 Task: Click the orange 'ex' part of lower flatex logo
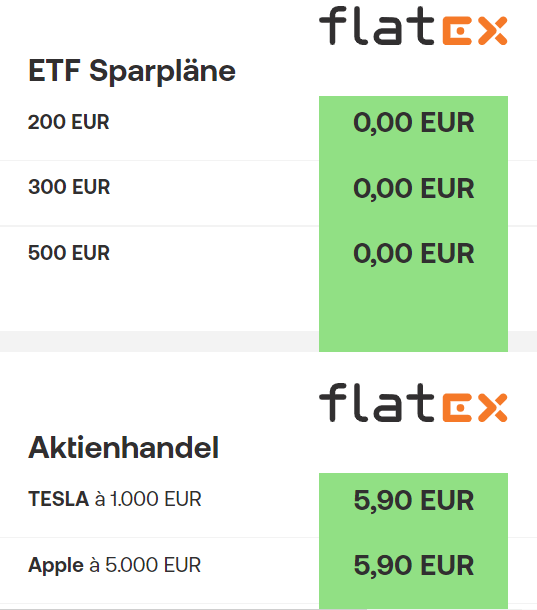tap(475, 408)
